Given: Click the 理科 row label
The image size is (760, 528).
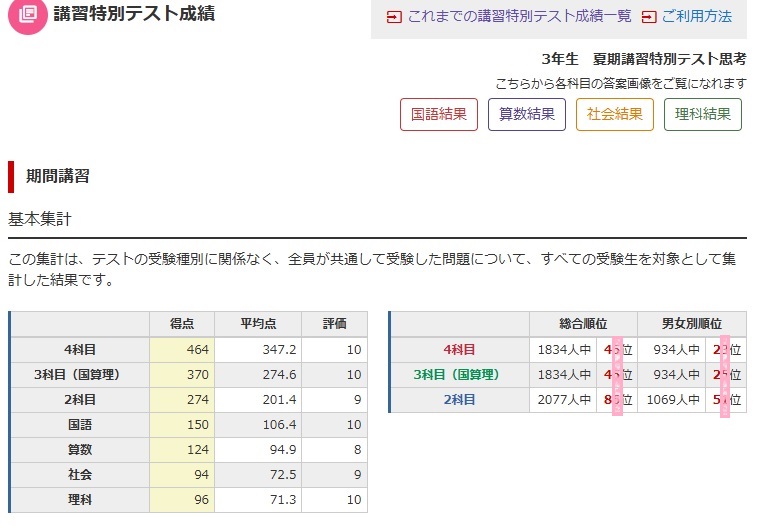Looking at the screenshot, I should 80,499.
